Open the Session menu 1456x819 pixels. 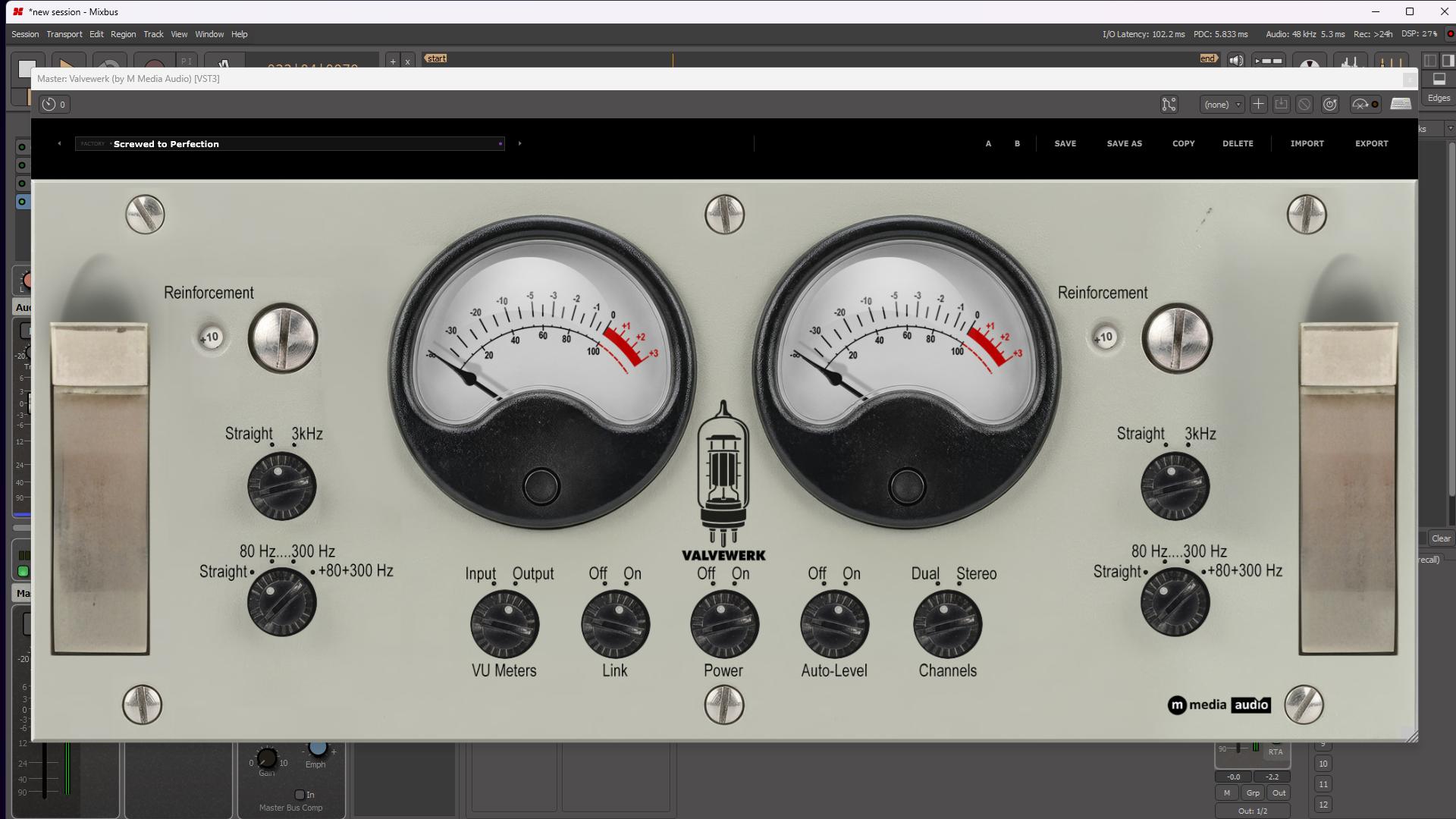[25, 34]
